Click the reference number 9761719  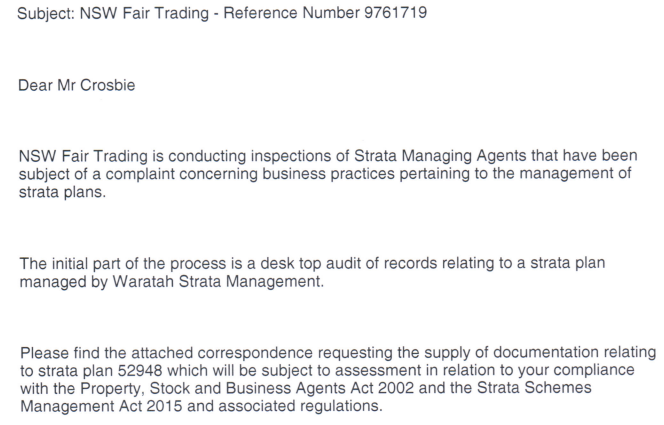pos(396,13)
